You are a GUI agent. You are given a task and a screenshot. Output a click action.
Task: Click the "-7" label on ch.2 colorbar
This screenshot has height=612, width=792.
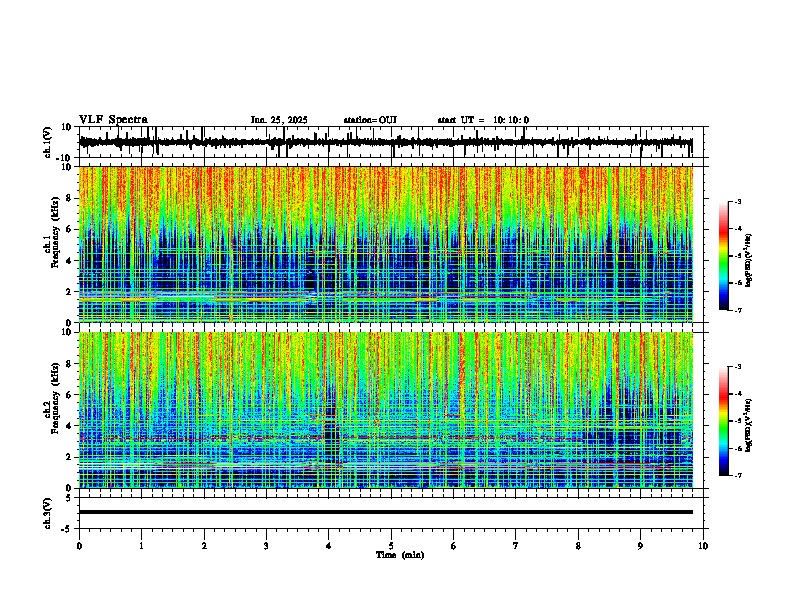(737, 475)
